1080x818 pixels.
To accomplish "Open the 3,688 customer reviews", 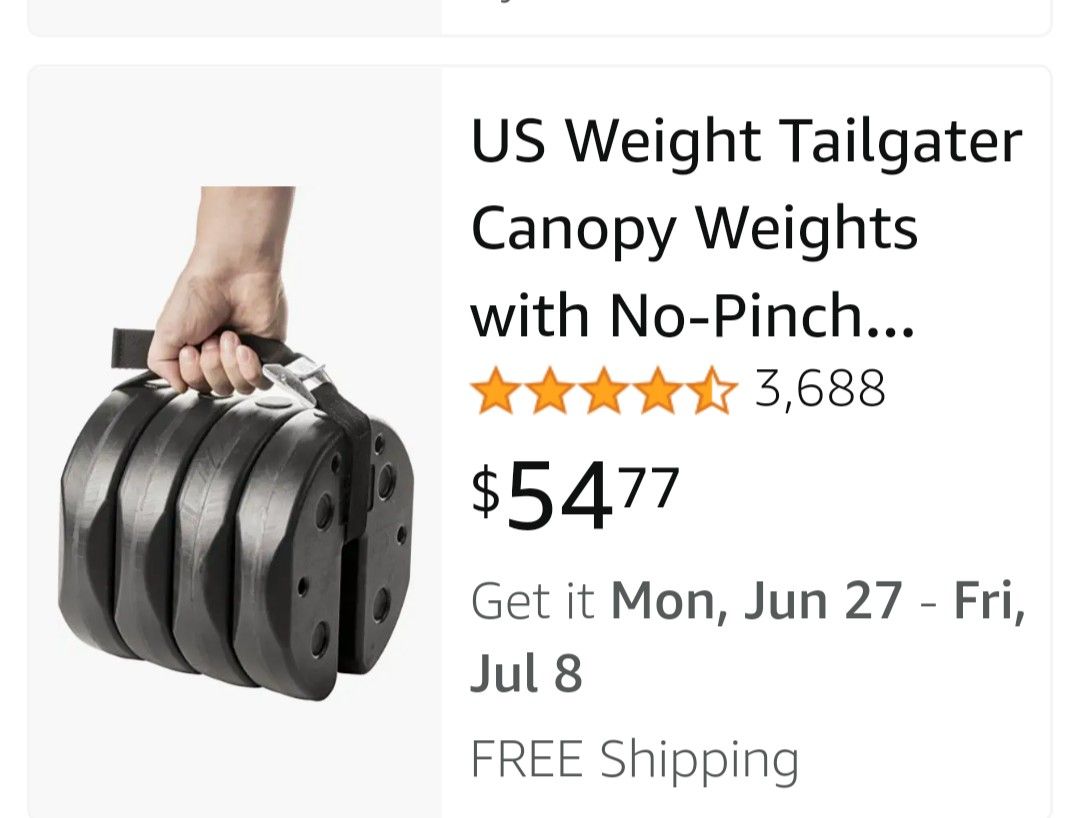I will 820,389.
